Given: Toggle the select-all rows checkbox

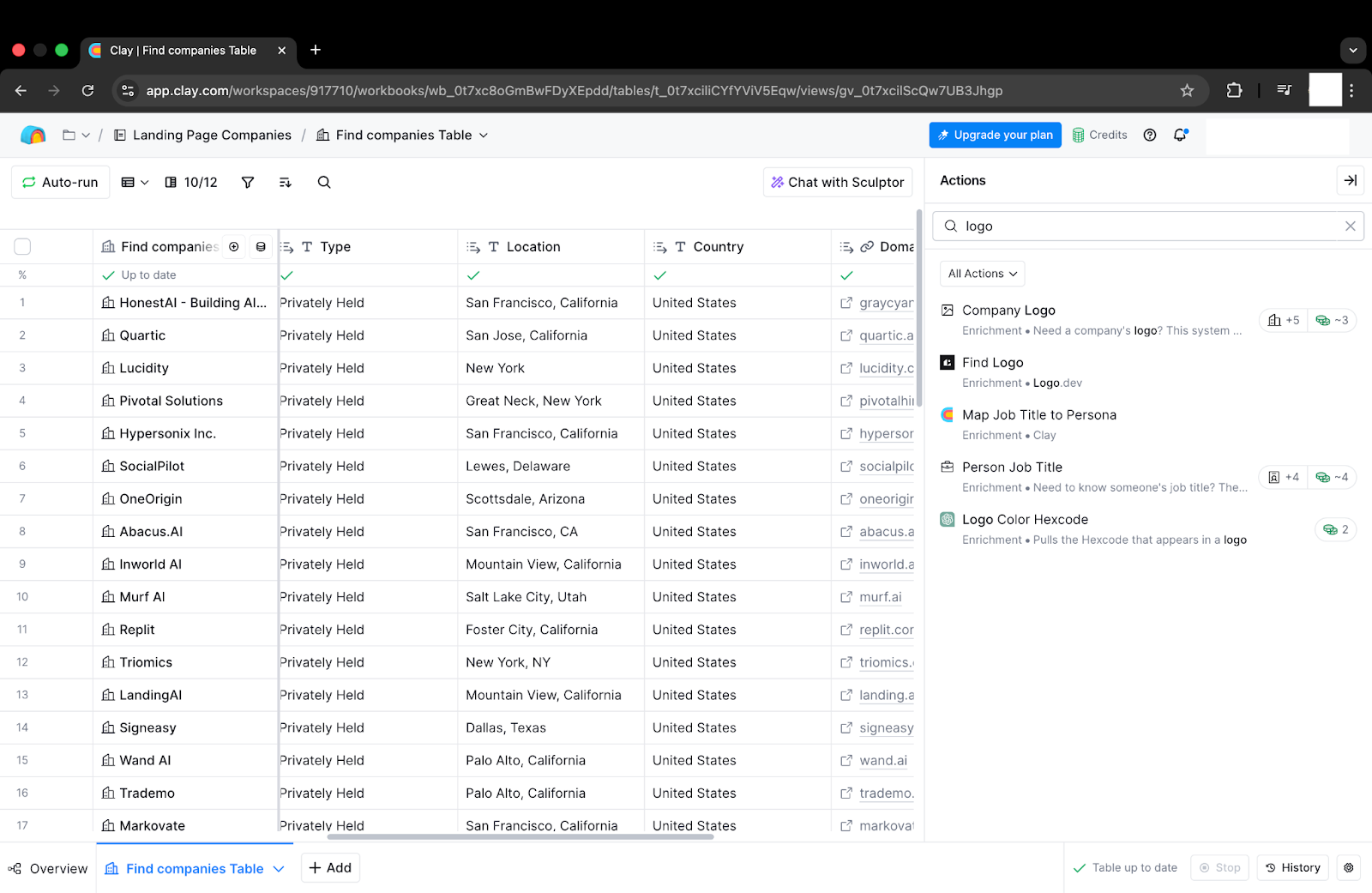Looking at the screenshot, I should coord(22,246).
